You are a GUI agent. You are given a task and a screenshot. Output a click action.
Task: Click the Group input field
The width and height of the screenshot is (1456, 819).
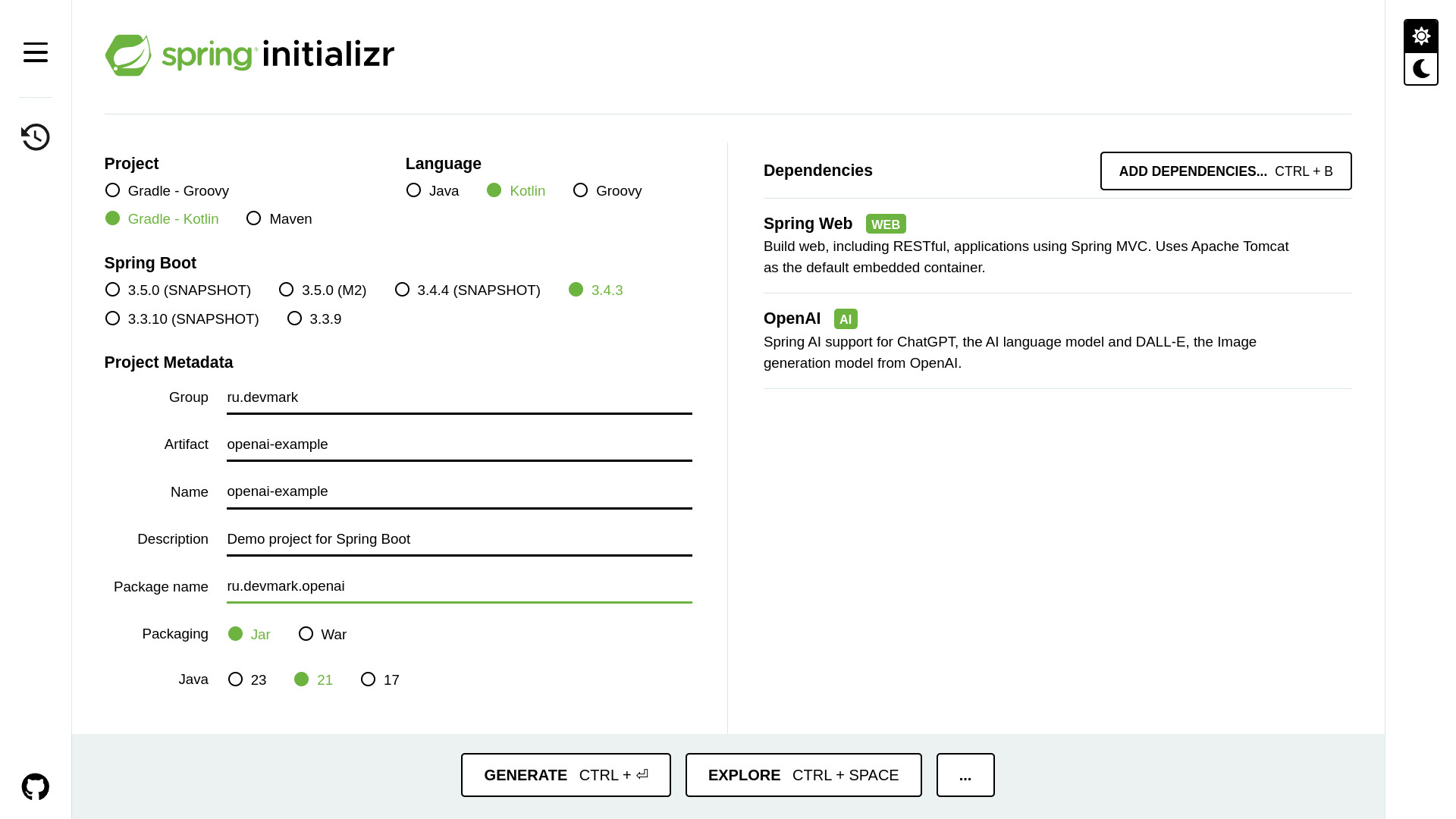click(460, 398)
